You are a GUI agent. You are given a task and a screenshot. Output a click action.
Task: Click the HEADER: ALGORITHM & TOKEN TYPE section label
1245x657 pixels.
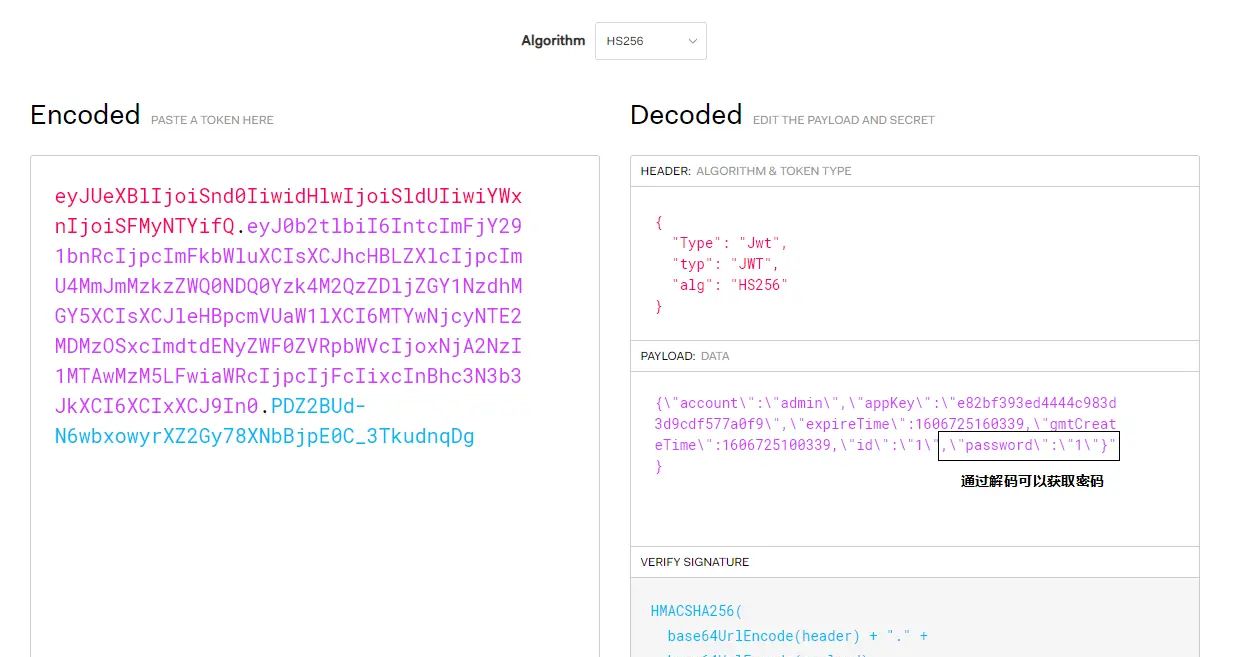[746, 171]
